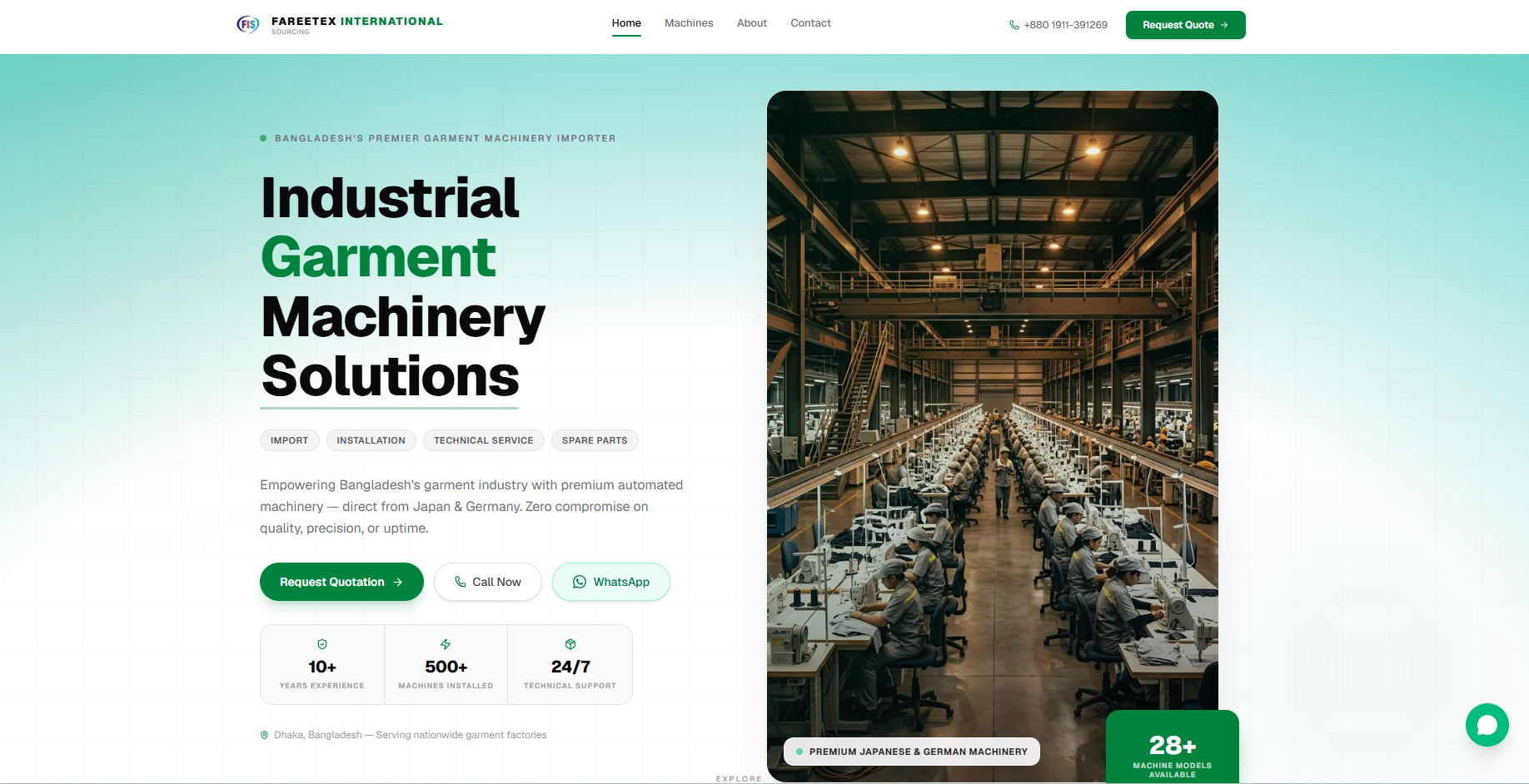Screen dimensions: 1529x784
Task: Click the FIS logo icon in header
Action: pos(247,24)
